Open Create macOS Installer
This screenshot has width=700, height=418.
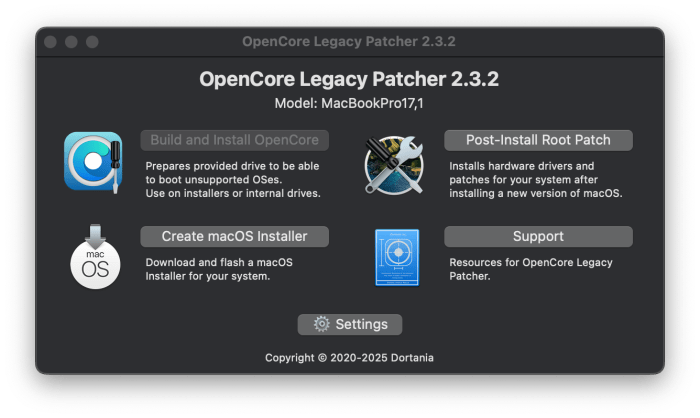coord(235,237)
